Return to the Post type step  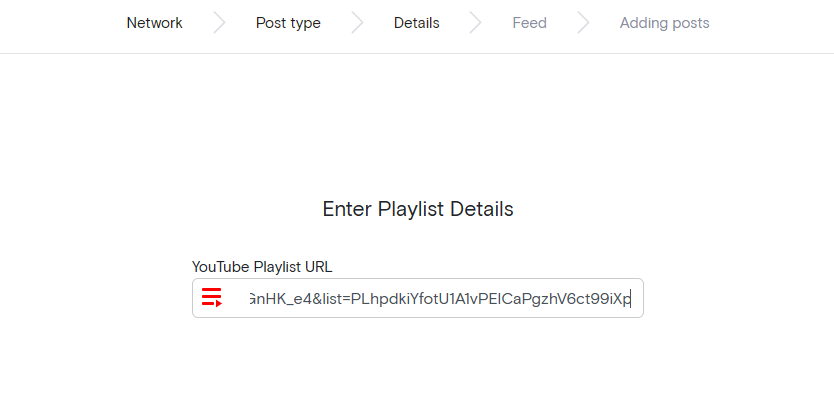tap(288, 23)
